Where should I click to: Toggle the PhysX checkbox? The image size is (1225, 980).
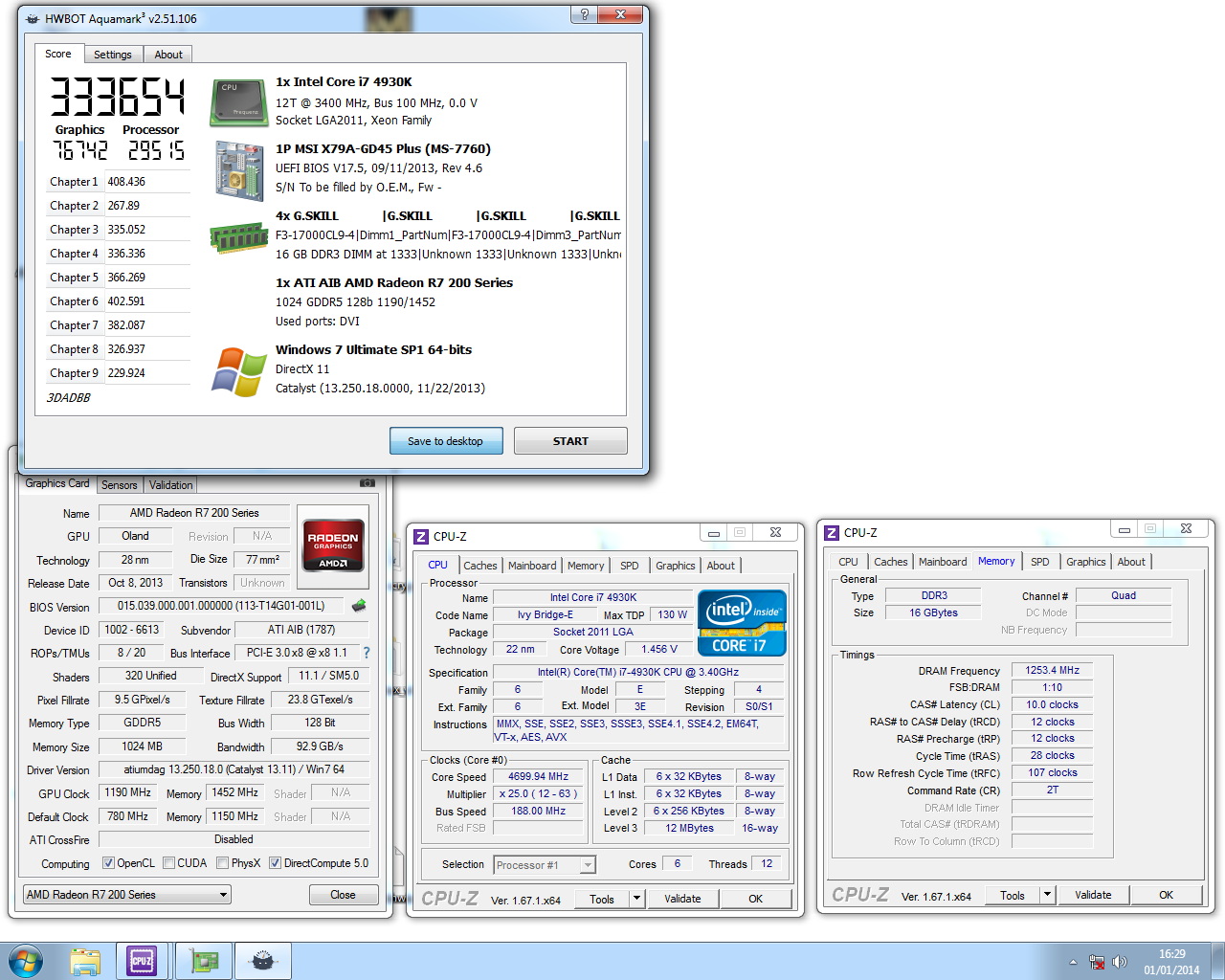click(222, 863)
